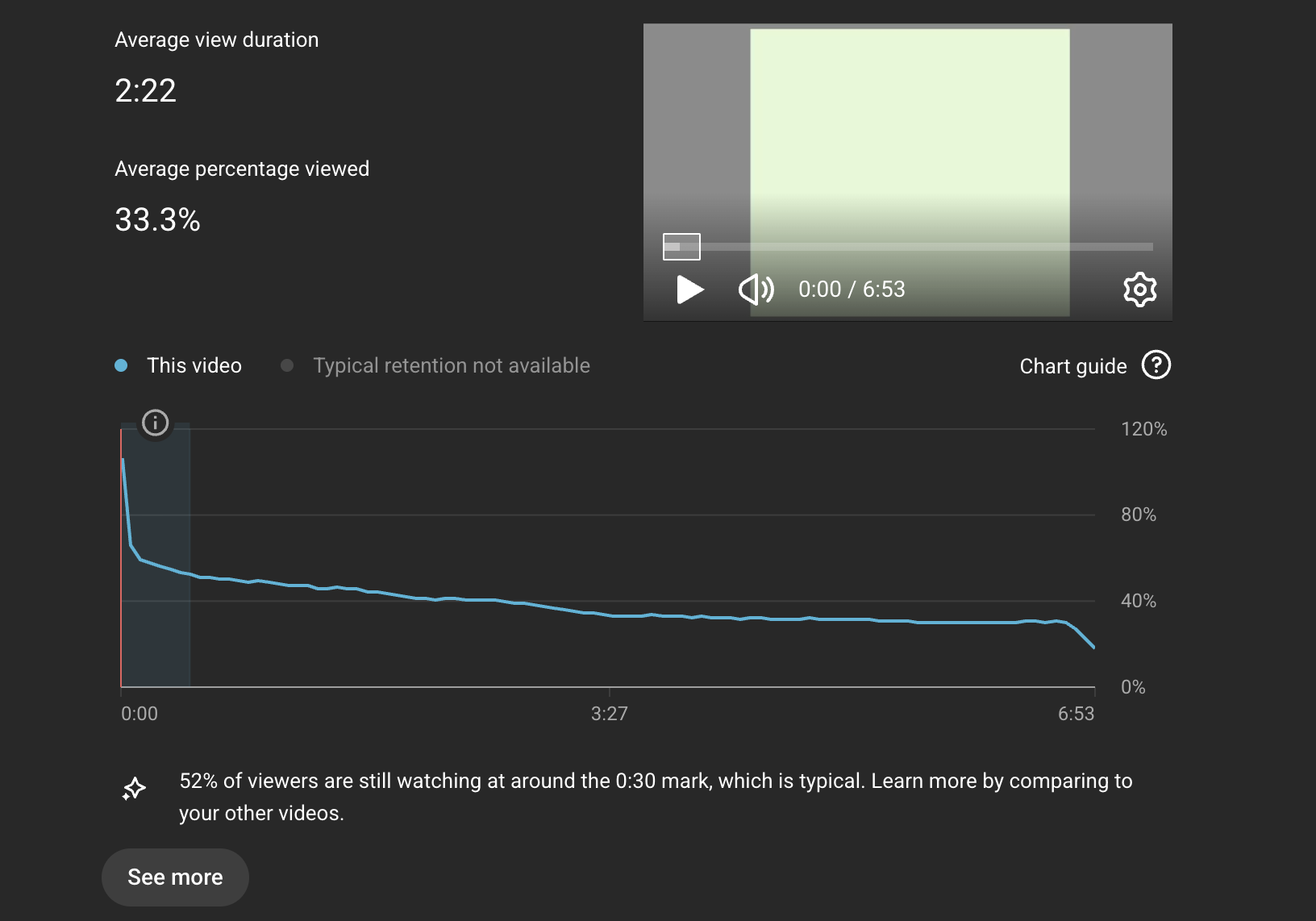1316x921 pixels.
Task: Click the Play button on the video player
Action: click(689, 289)
